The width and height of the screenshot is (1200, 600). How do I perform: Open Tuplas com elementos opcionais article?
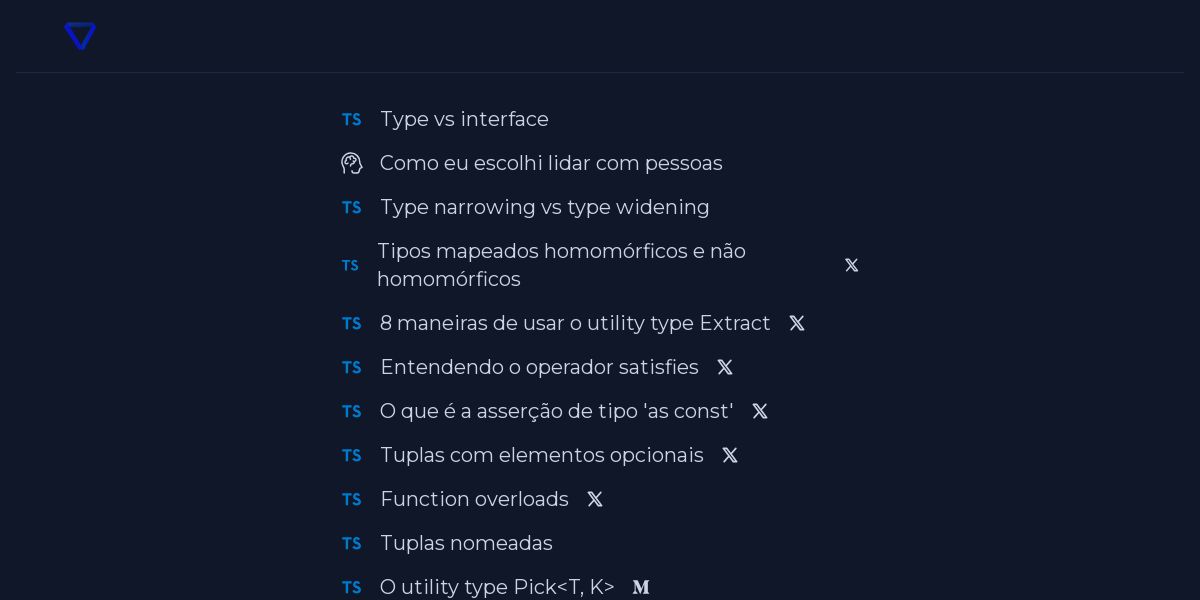542,455
